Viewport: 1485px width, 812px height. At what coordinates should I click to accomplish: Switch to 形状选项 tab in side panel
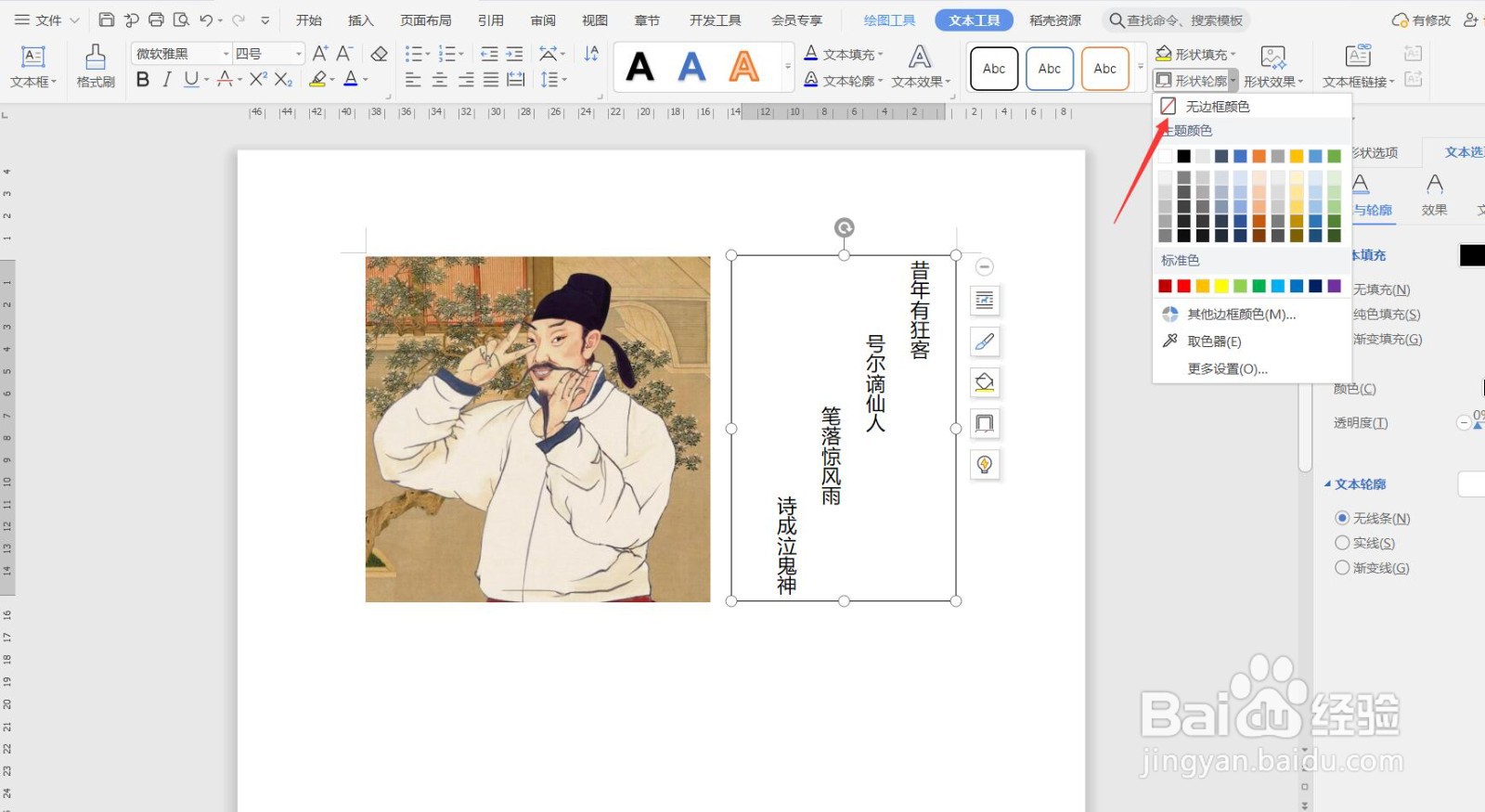(1375, 152)
